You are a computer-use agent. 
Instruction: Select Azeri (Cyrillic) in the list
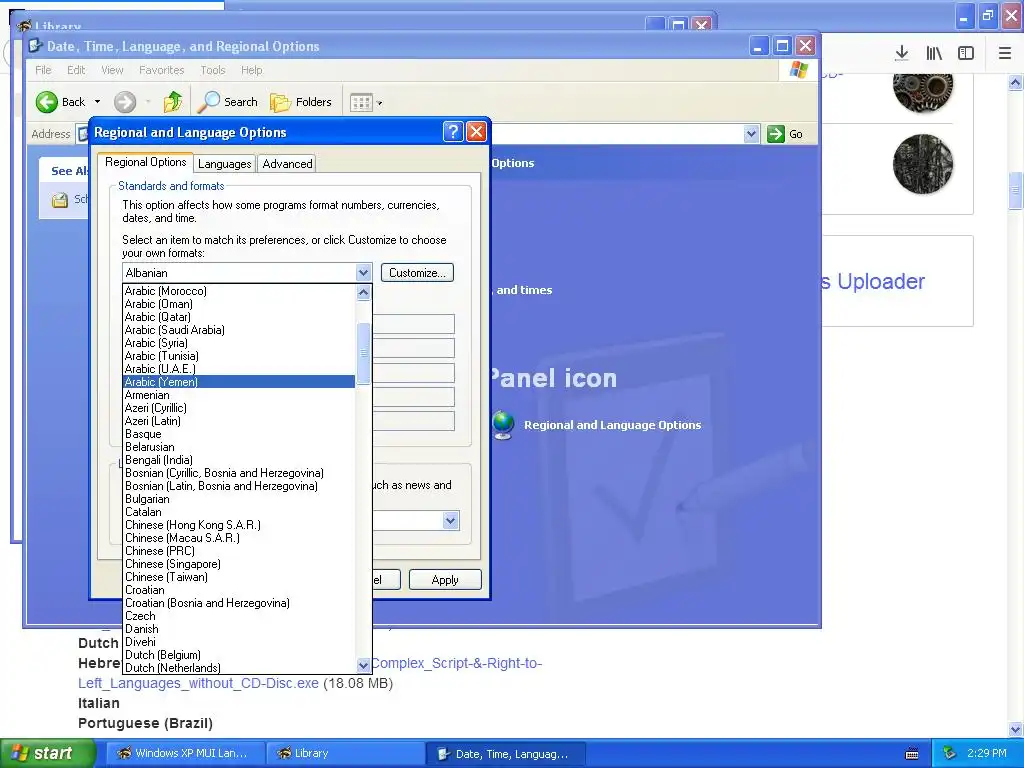point(239,408)
